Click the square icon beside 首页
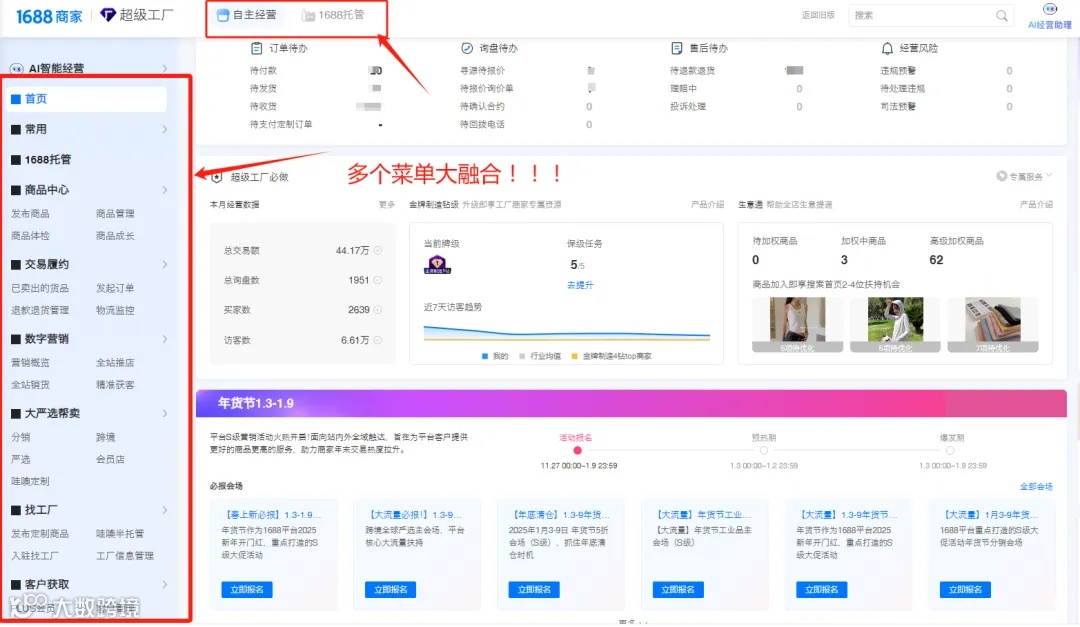This screenshot has width=1080, height=627. tap(16, 99)
